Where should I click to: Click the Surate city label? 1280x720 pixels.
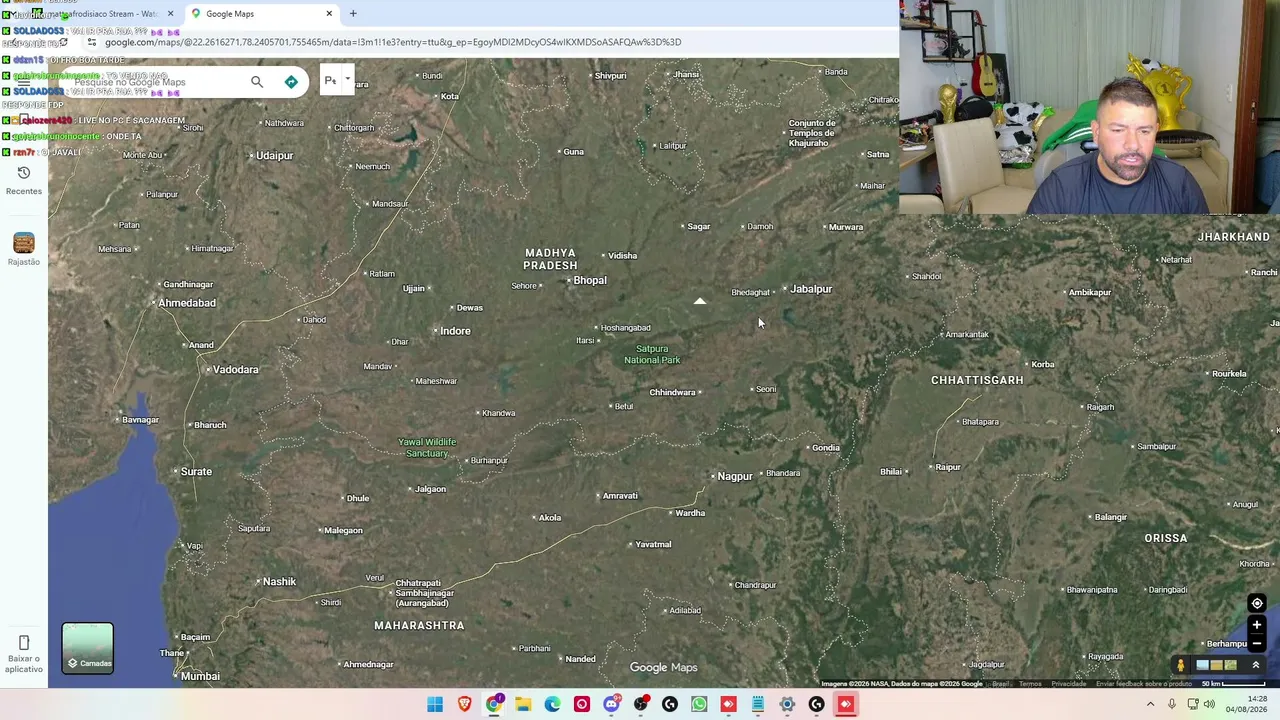point(196,471)
